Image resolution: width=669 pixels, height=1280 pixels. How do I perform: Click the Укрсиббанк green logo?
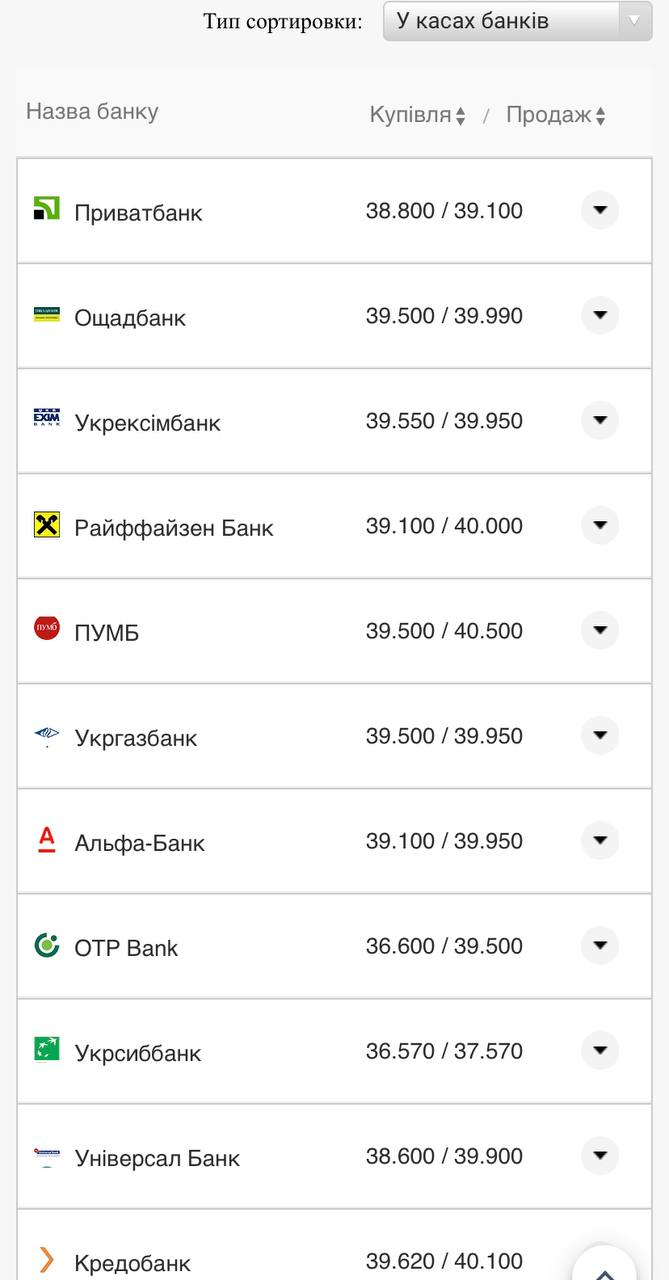click(x=47, y=1049)
